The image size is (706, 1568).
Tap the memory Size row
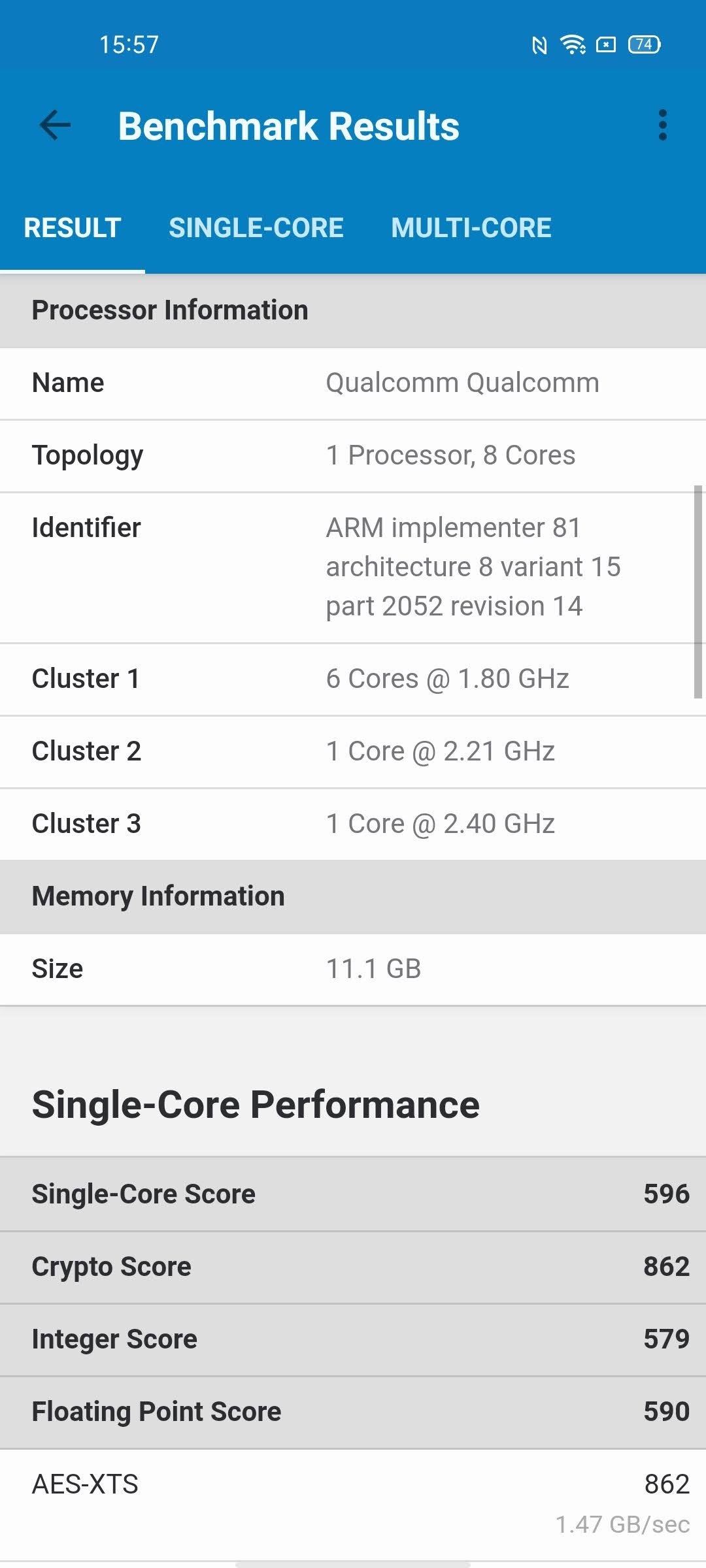coord(353,970)
